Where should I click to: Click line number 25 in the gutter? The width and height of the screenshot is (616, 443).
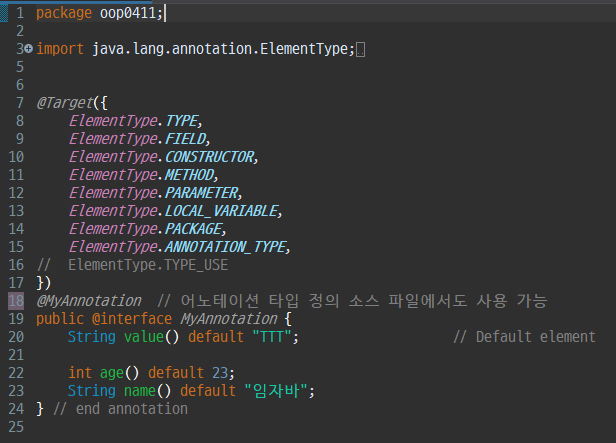click(x=16, y=427)
